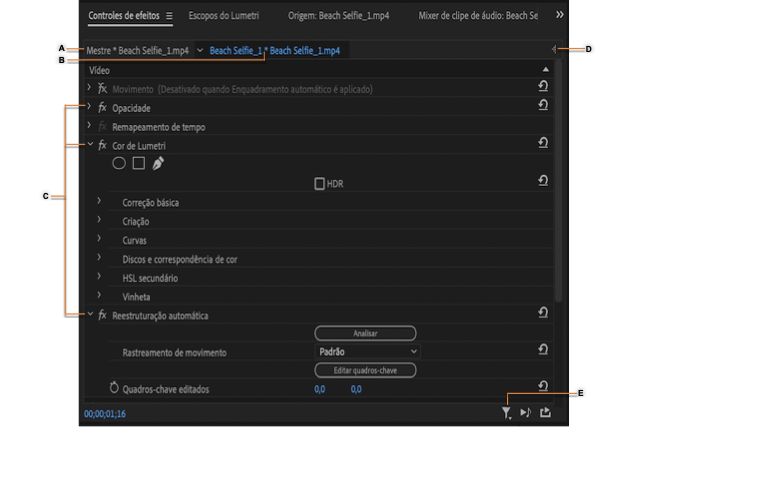
Task: Toggle the Opacidade fx switch
Action: pos(102,107)
